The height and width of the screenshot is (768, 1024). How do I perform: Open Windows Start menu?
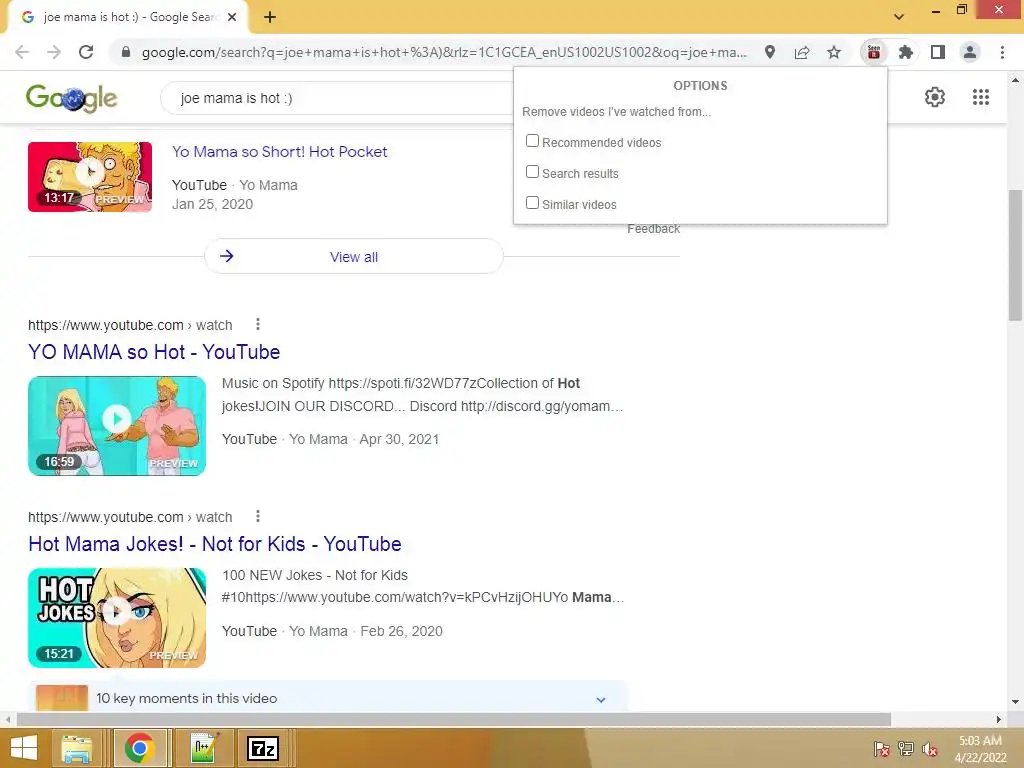[24, 748]
